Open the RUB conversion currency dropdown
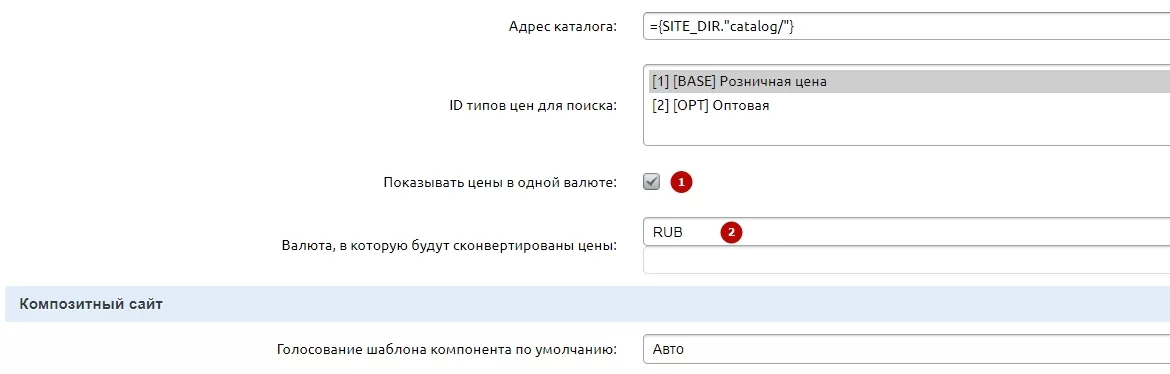Viewport: 1170px width, 374px height. 906,232
